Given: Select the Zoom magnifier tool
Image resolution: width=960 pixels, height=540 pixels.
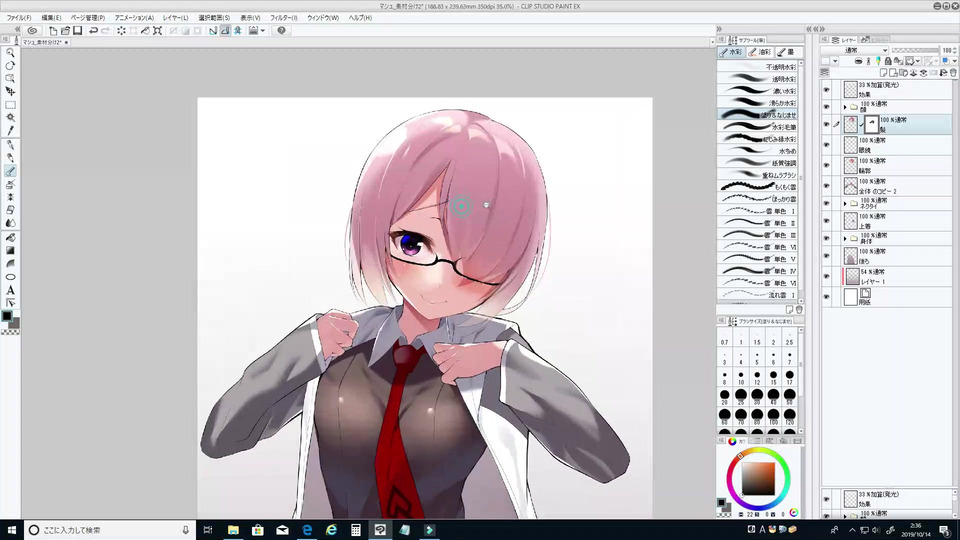Looking at the screenshot, I should coord(10,53).
